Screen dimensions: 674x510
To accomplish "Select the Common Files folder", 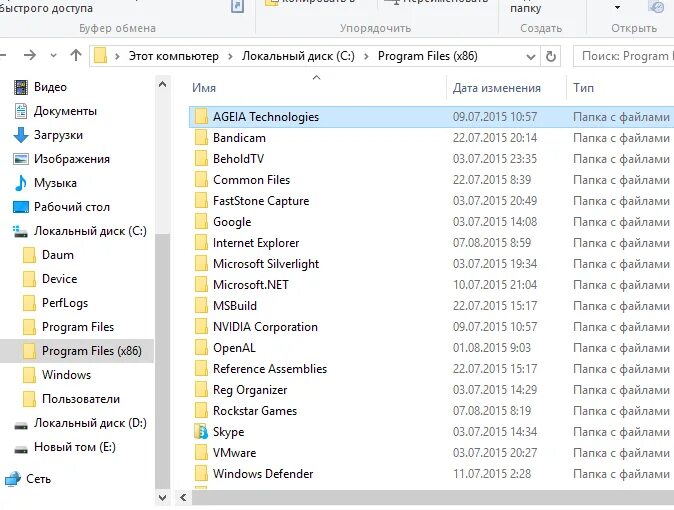I will point(251,180).
